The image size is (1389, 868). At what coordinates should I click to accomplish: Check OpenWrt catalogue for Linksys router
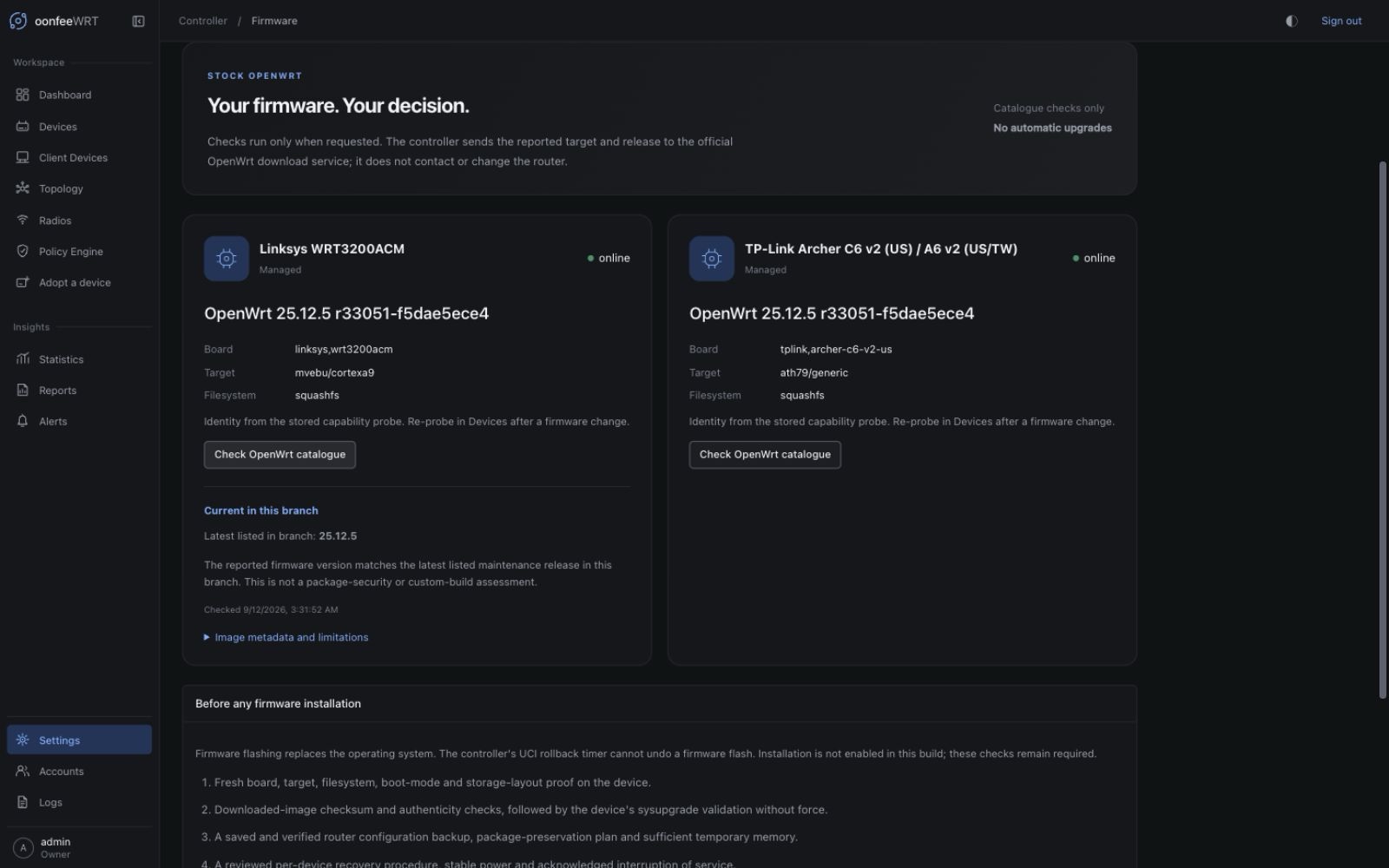(280, 455)
